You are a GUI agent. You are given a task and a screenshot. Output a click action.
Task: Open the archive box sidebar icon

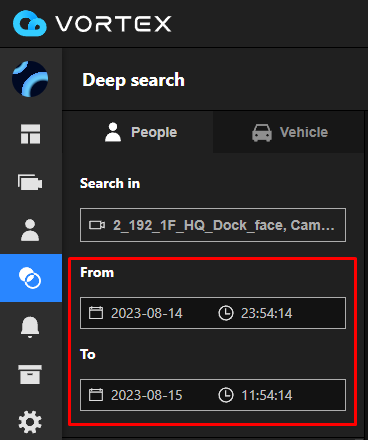click(x=30, y=374)
